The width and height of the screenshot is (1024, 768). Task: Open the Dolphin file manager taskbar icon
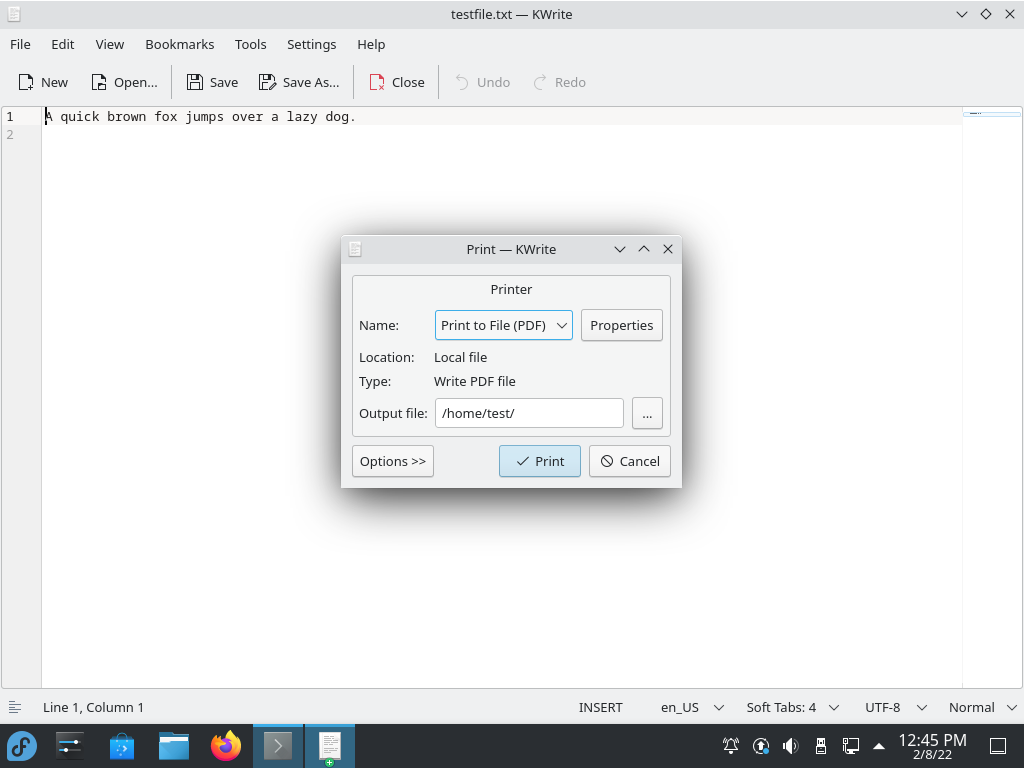174,746
